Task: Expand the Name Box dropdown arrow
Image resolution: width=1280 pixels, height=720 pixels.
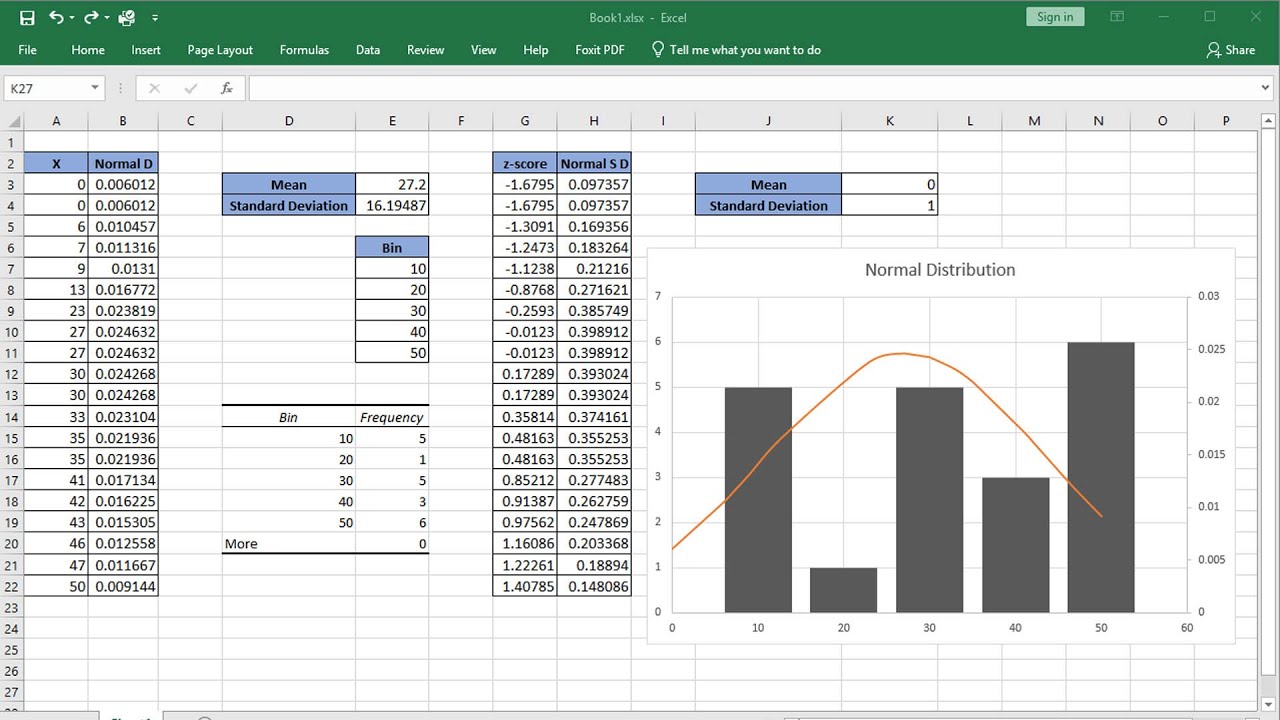Action: tap(96, 88)
